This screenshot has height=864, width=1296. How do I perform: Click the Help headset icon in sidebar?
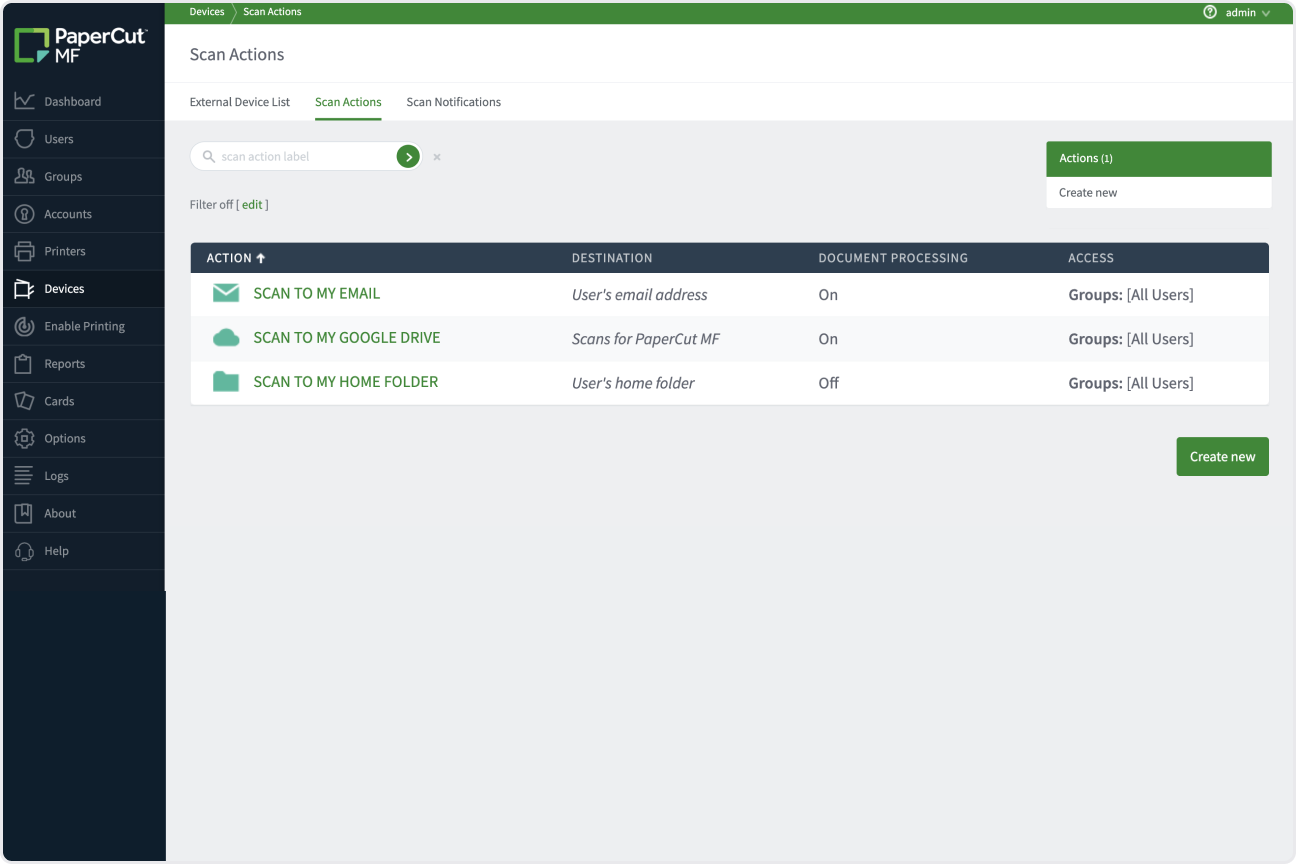[25, 551]
